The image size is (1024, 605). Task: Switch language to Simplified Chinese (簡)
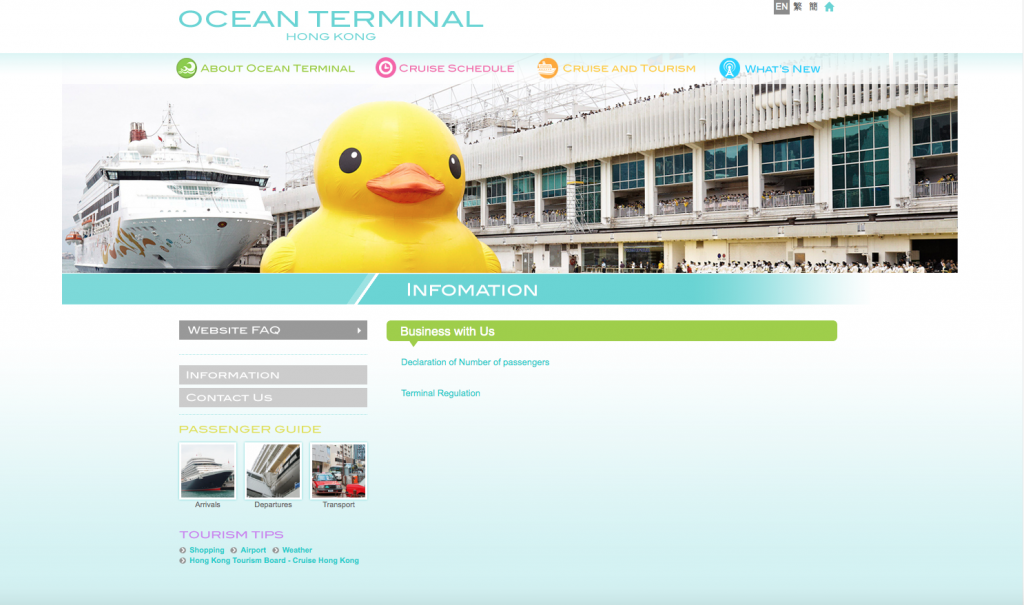[x=813, y=7]
